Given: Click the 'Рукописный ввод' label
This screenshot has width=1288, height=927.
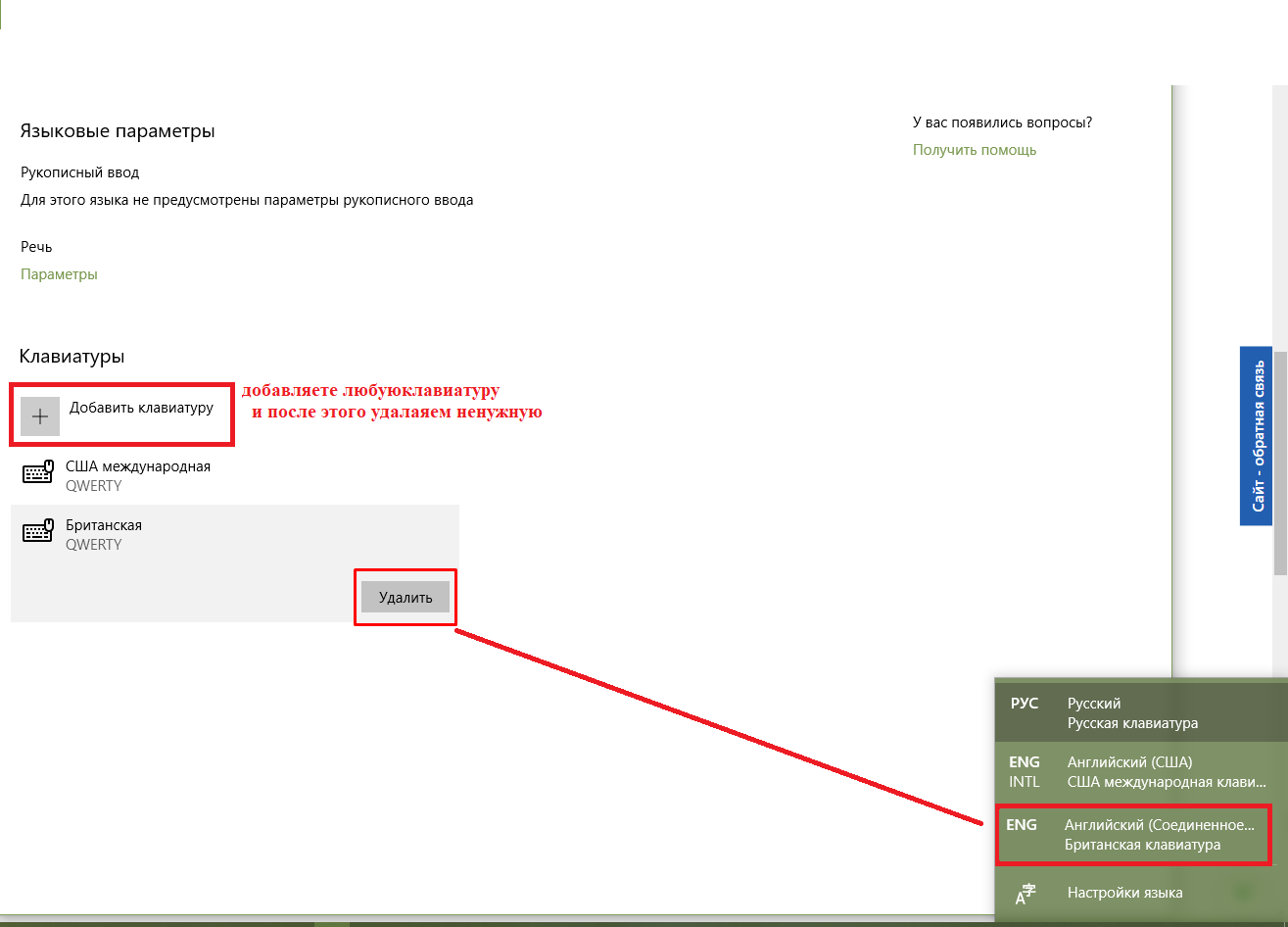Looking at the screenshot, I should 80,172.
